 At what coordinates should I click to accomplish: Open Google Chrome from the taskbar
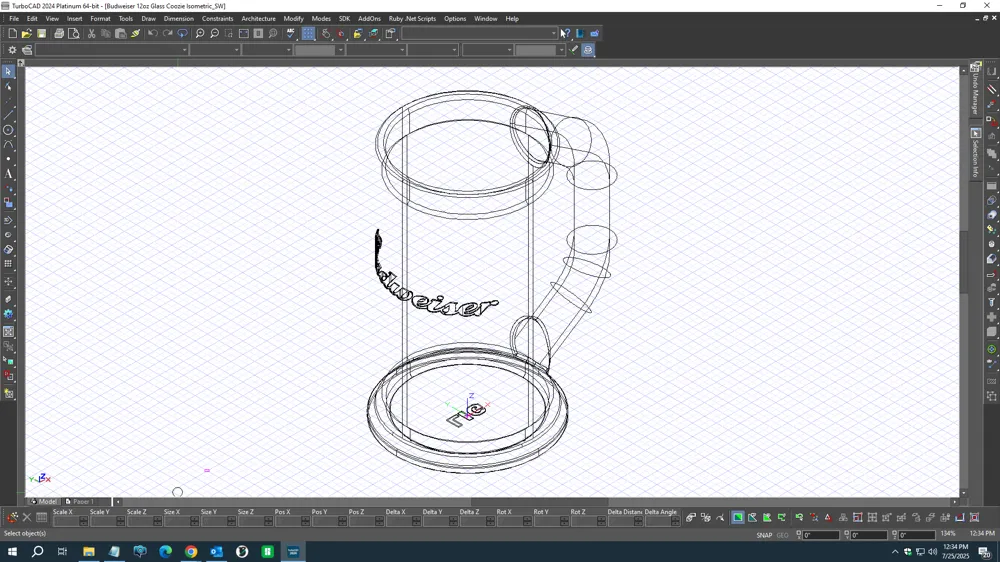coord(191,551)
